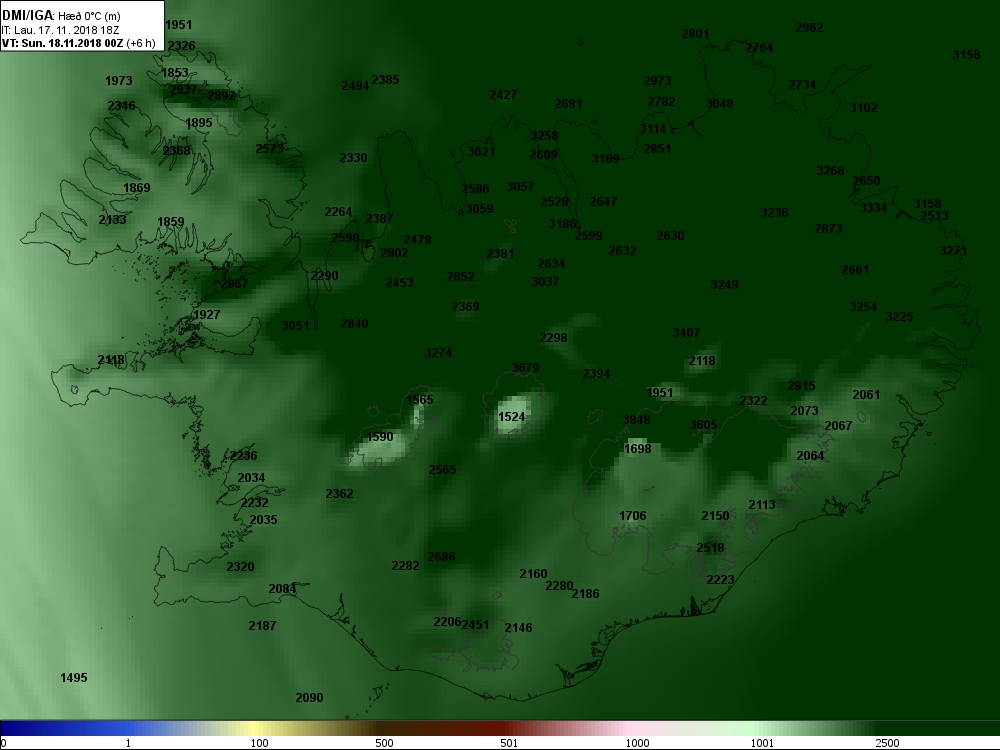Click the value 2320 on the map
1000x750 pixels.
coord(240,567)
